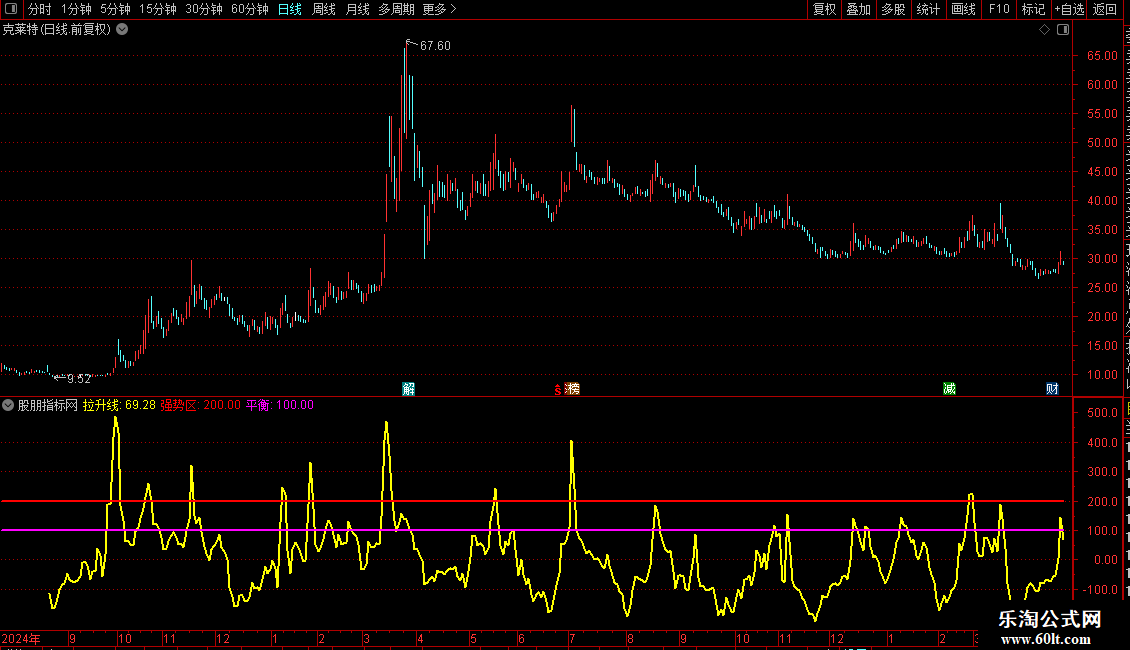1130x650 pixels.
Task: Click the 复权 button
Action: (824, 9)
